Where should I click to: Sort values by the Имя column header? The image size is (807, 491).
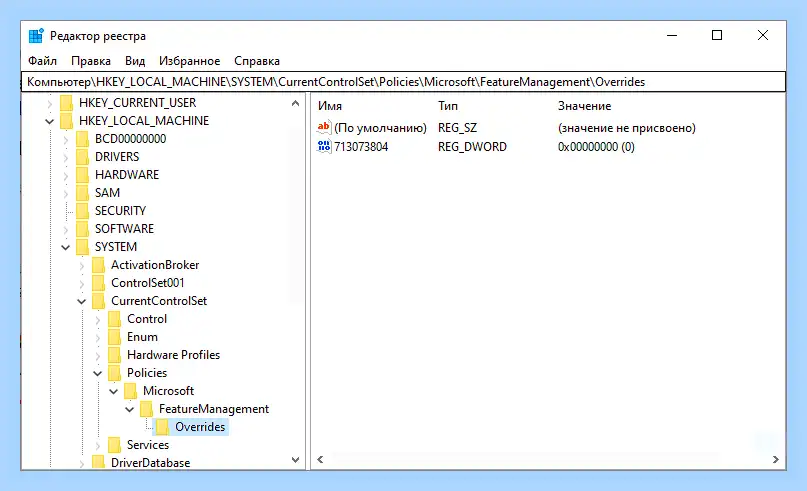pyautogui.click(x=330, y=106)
